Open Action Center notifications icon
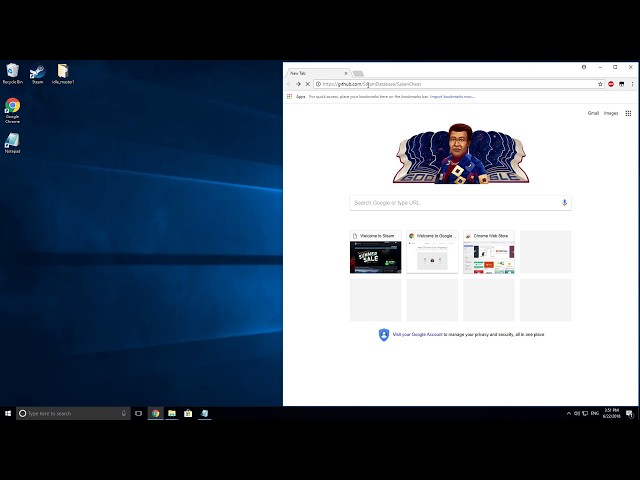The width and height of the screenshot is (640, 480). click(630, 413)
